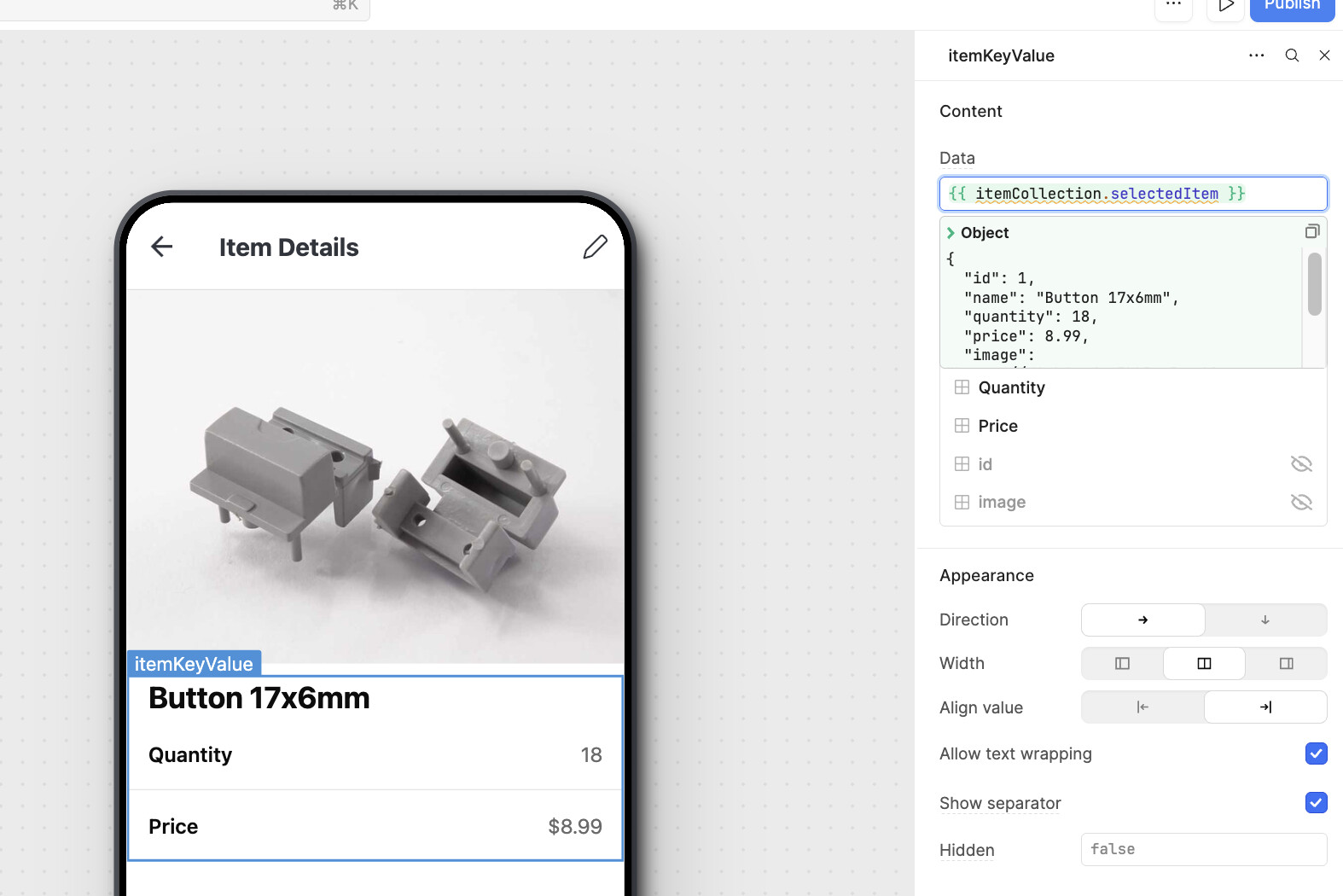Select the center Width layout option
1343x896 pixels.
tap(1204, 664)
